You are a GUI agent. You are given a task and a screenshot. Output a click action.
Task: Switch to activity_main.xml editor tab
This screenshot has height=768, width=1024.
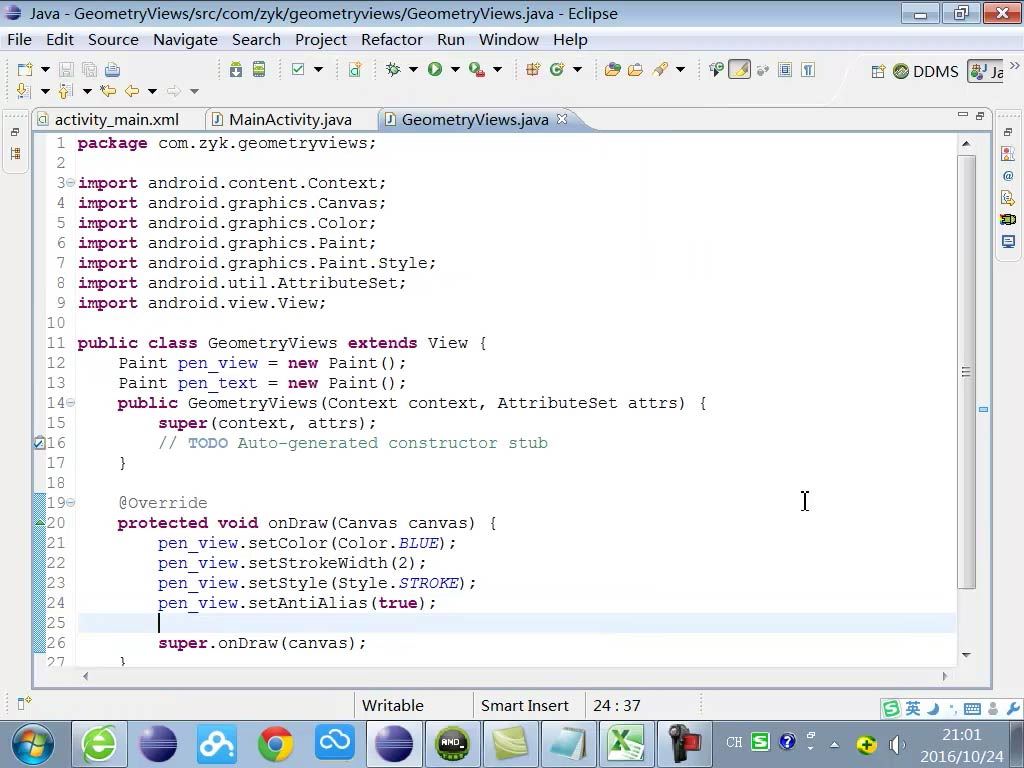coord(116,120)
